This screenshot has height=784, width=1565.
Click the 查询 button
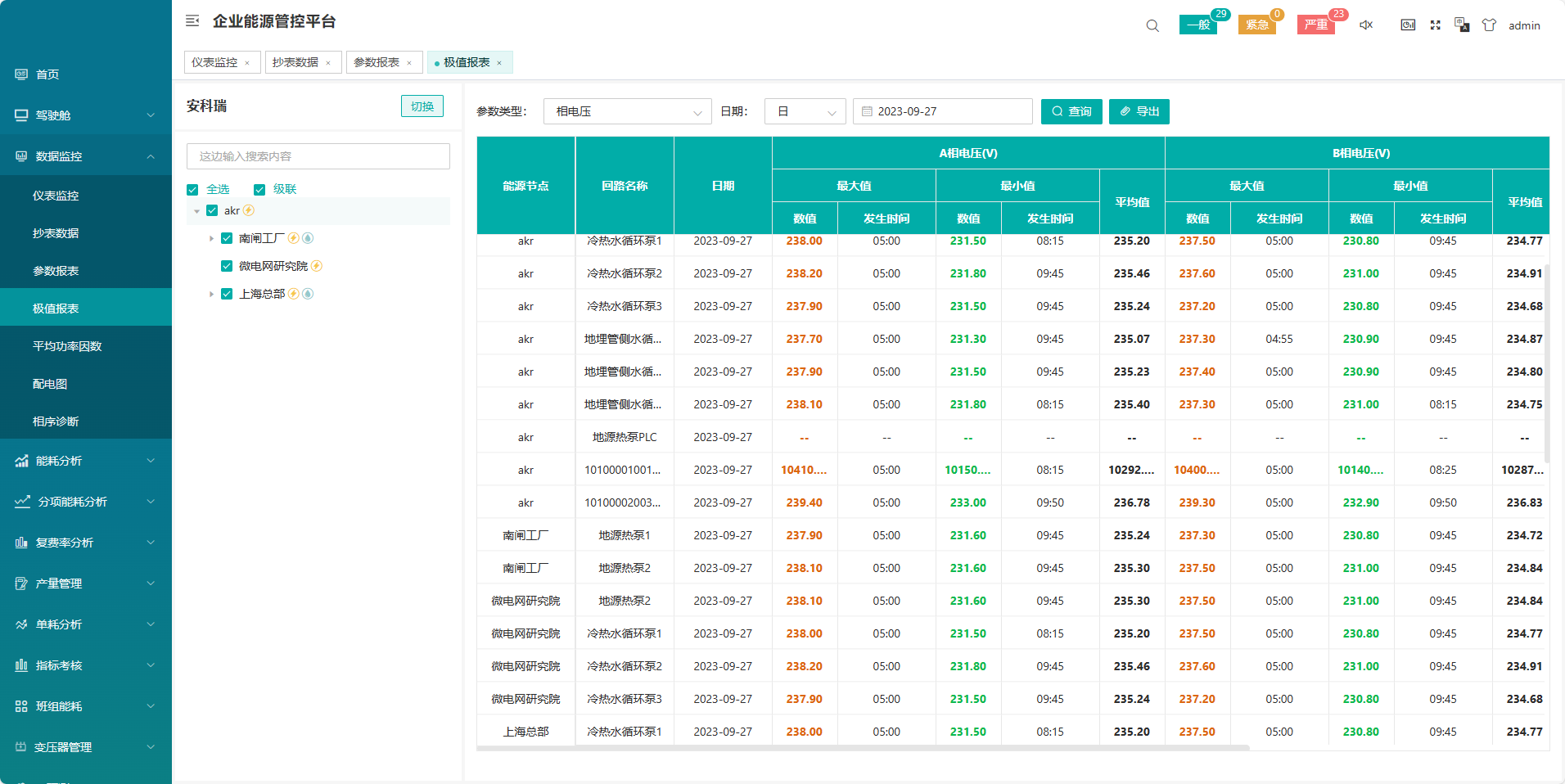1071,111
